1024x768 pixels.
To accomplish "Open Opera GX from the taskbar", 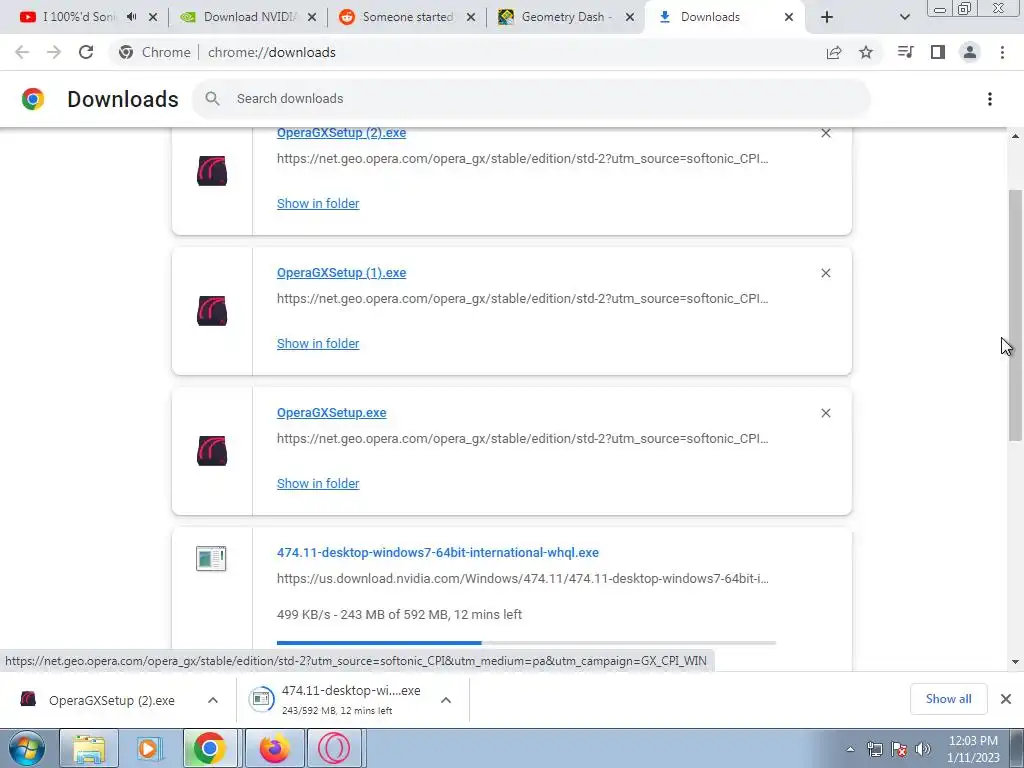I will (334, 748).
